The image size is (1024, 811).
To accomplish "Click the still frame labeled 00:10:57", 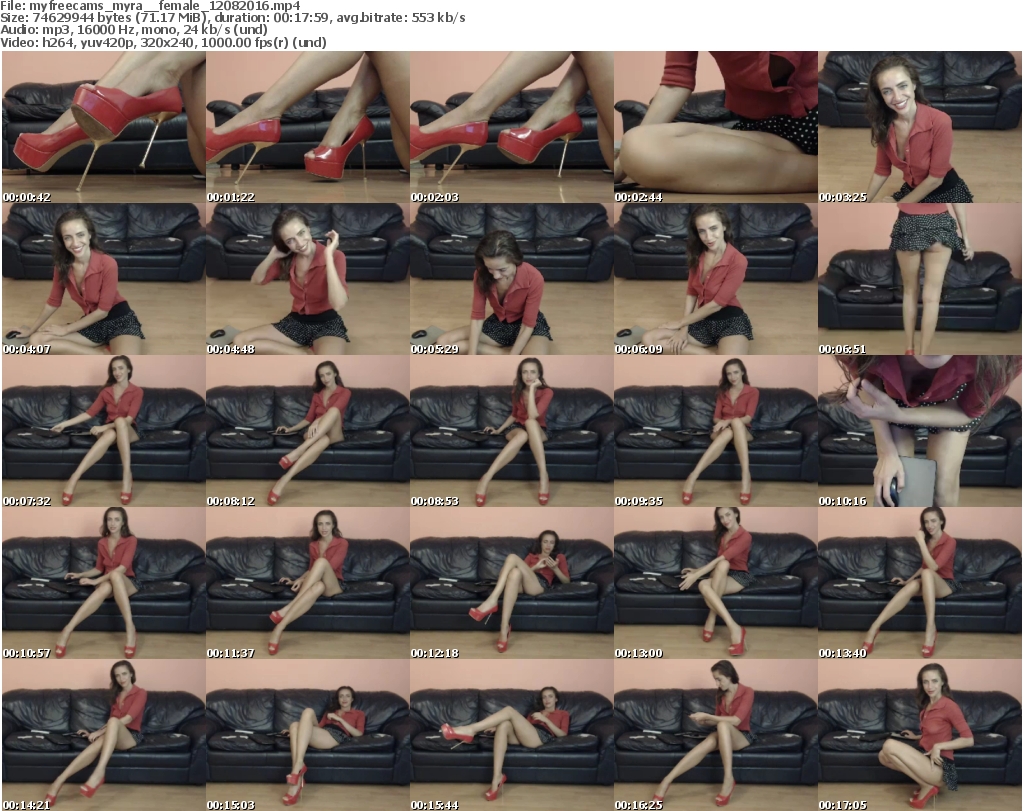I will click(104, 583).
